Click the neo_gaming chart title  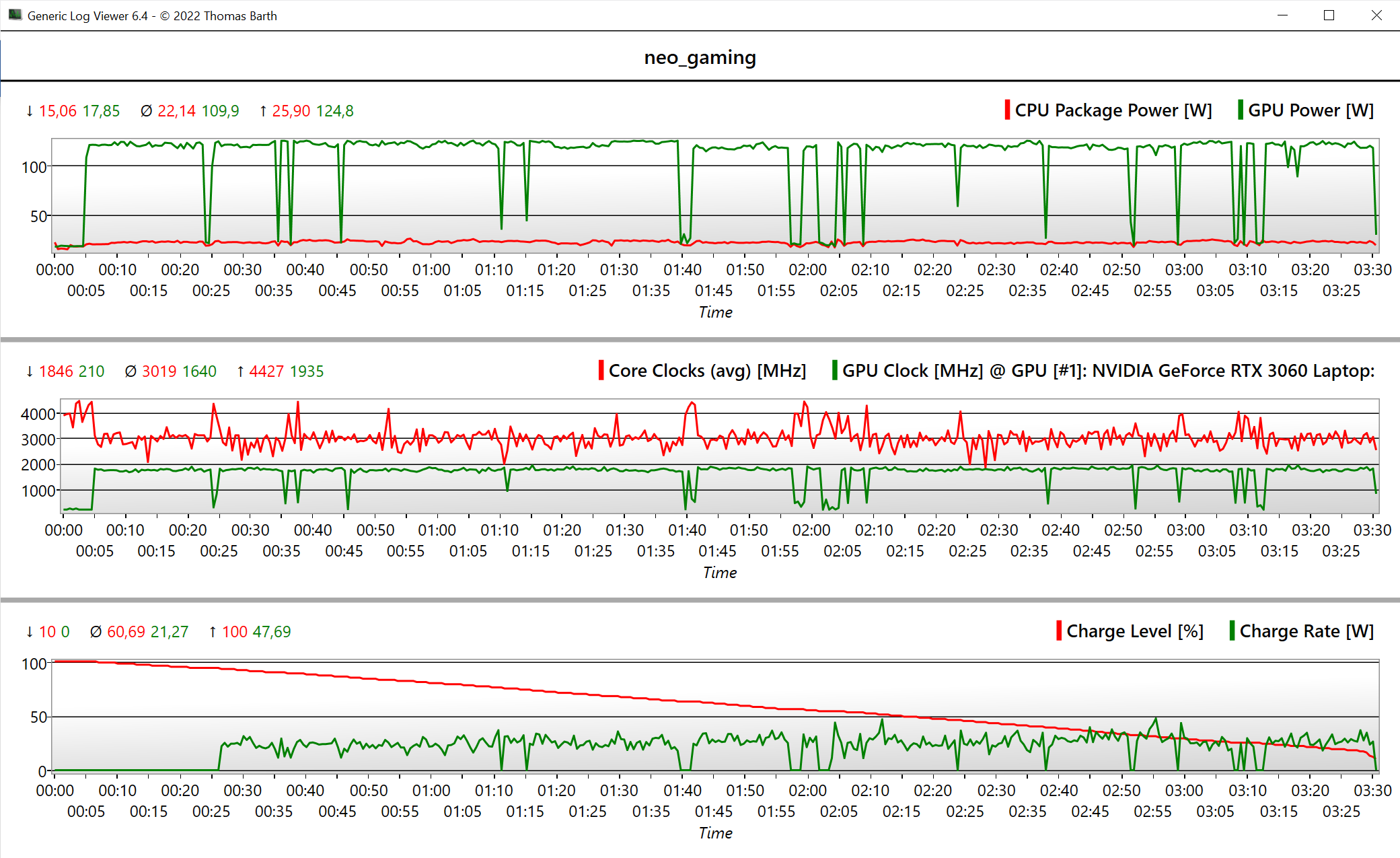click(700, 58)
